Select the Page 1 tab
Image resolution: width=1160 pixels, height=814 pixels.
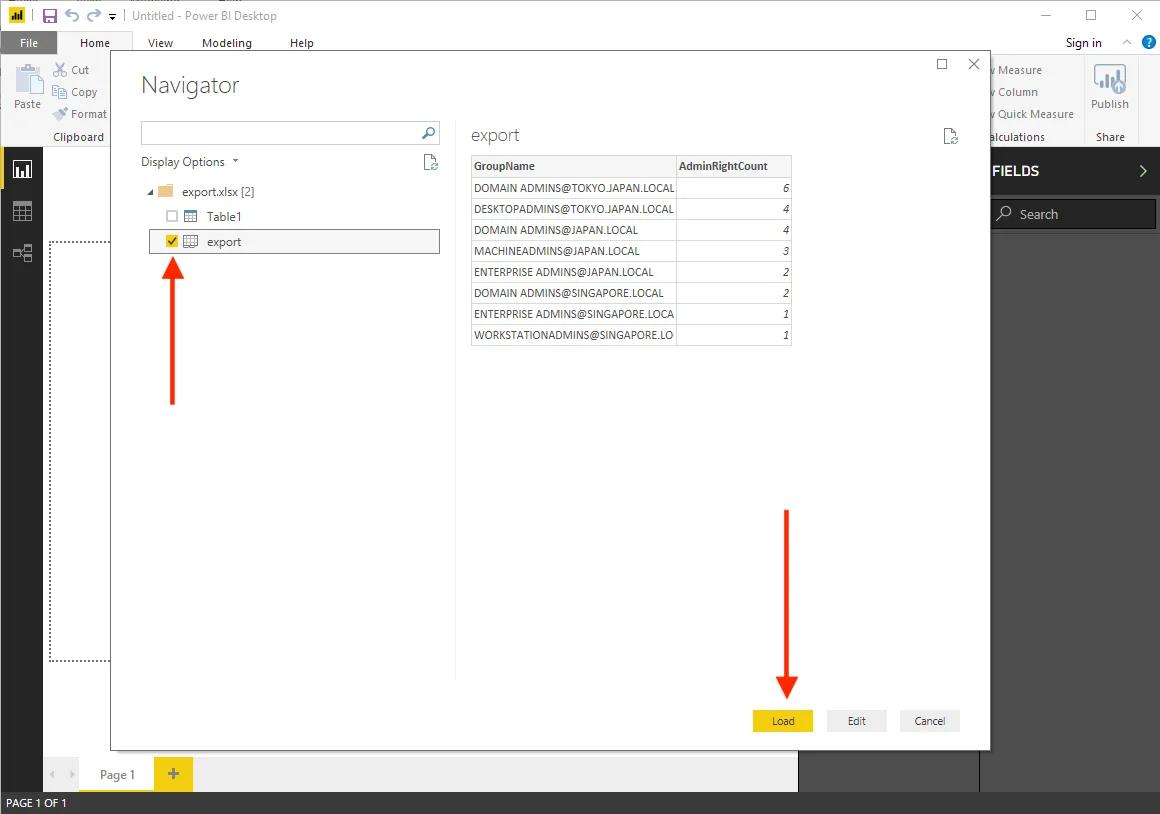[x=117, y=775]
